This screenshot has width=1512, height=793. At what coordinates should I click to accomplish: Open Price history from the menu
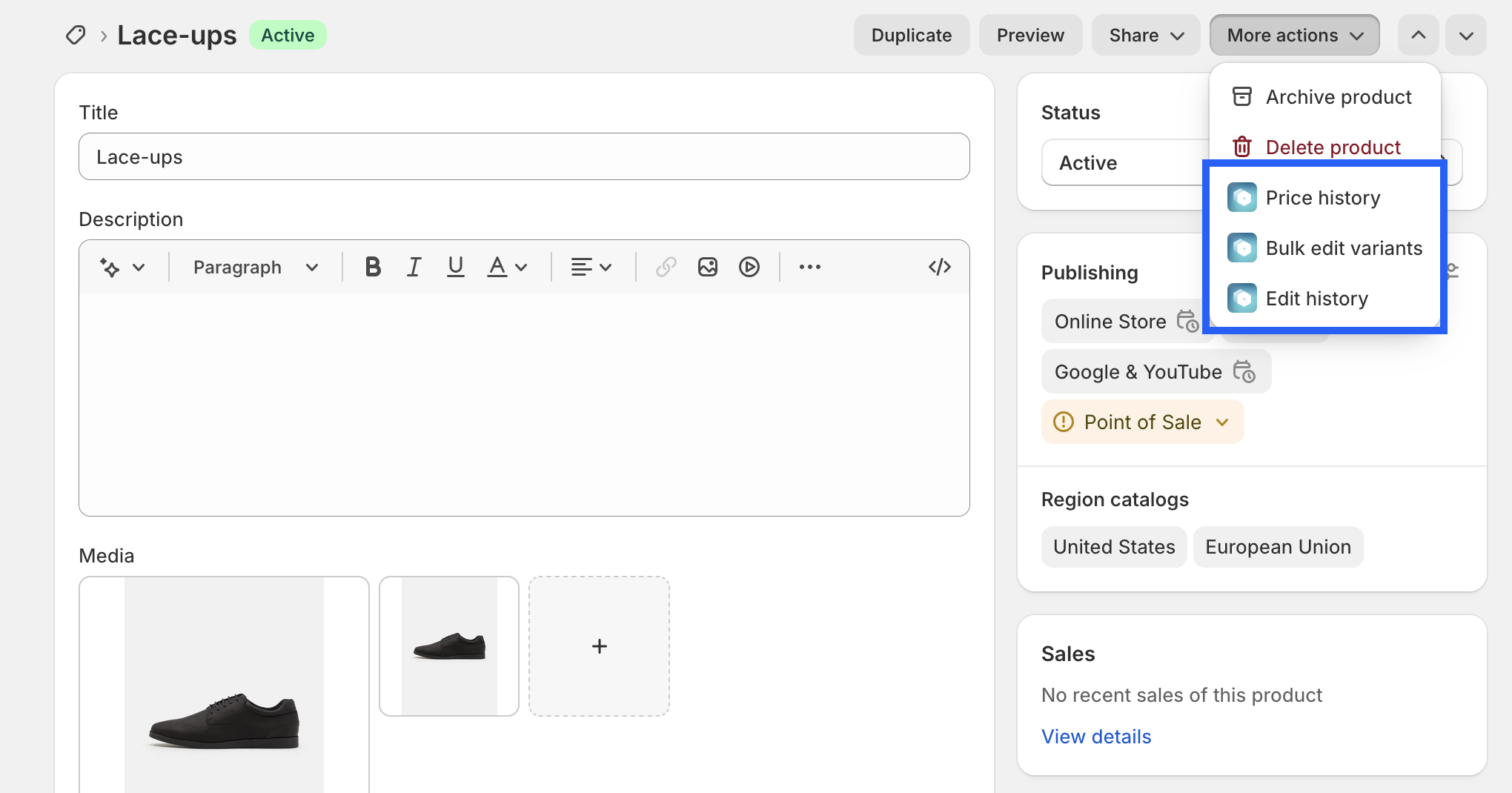pyautogui.click(x=1322, y=198)
